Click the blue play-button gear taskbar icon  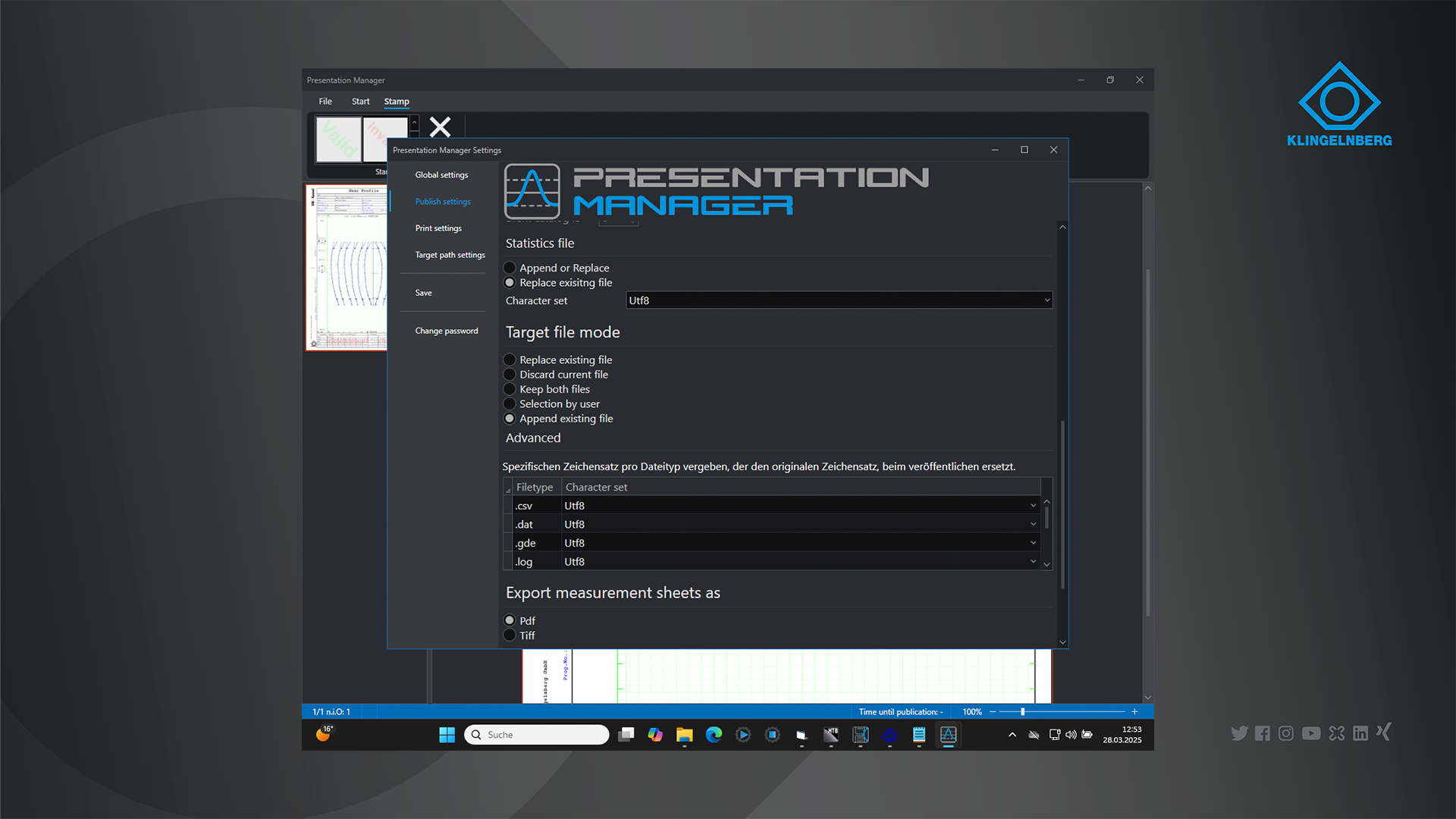pos(743,734)
